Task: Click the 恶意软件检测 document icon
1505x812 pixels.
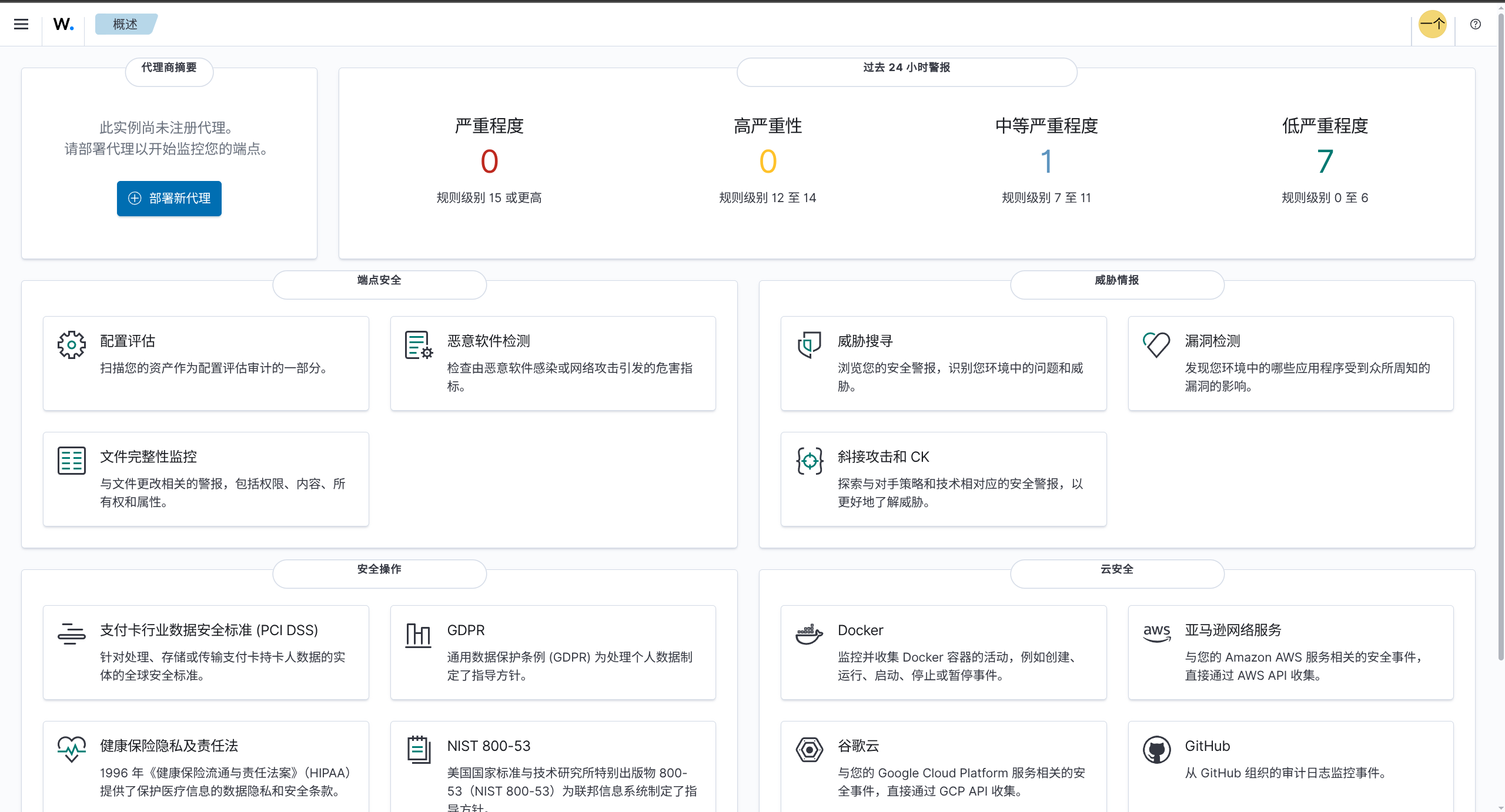Action: (x=419, y=345)
